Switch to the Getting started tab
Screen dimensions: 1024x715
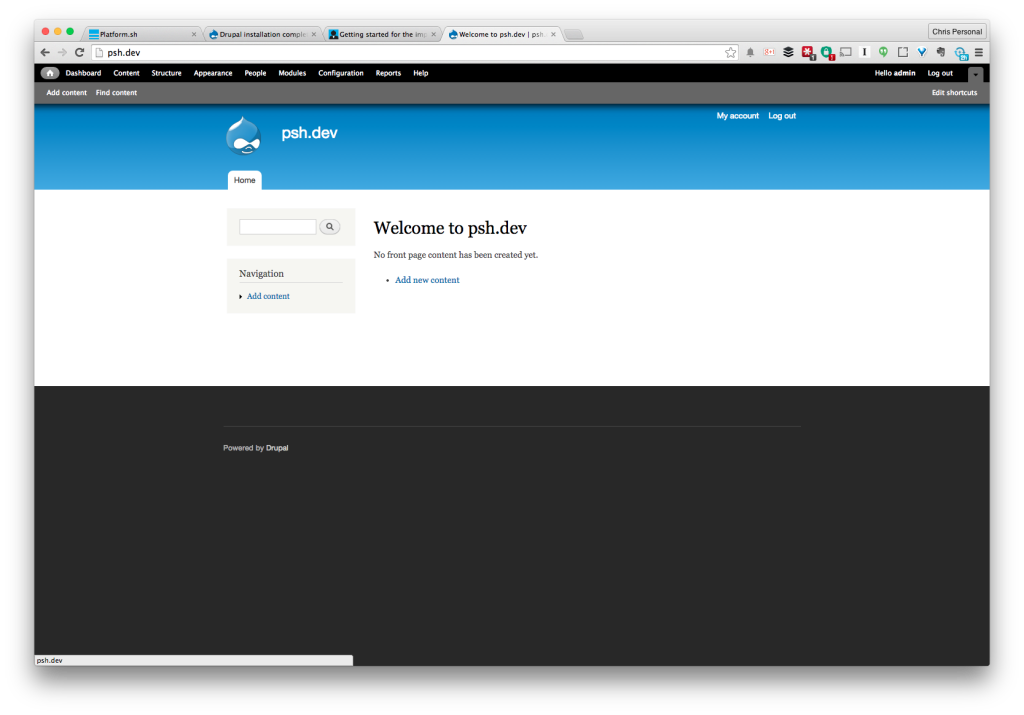381,34
